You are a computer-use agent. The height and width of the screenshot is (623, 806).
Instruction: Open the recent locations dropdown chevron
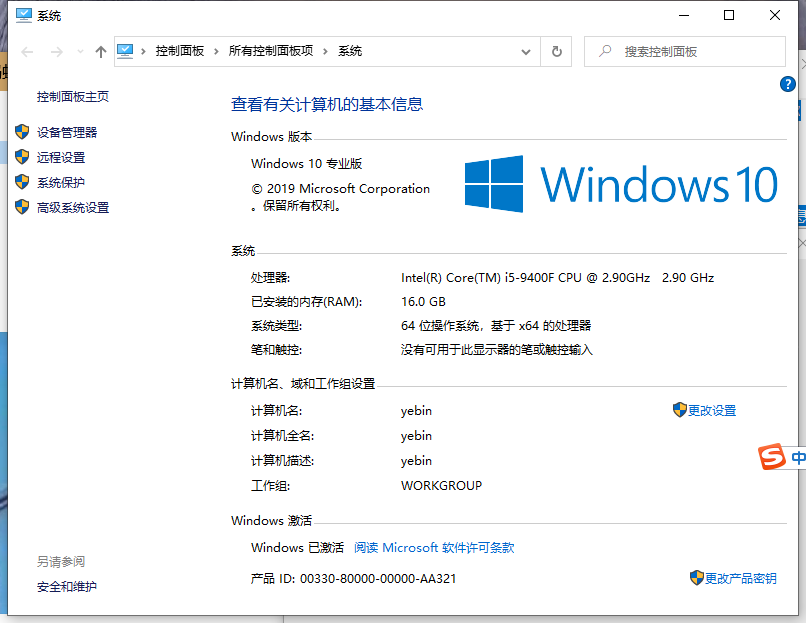[78, 52]
